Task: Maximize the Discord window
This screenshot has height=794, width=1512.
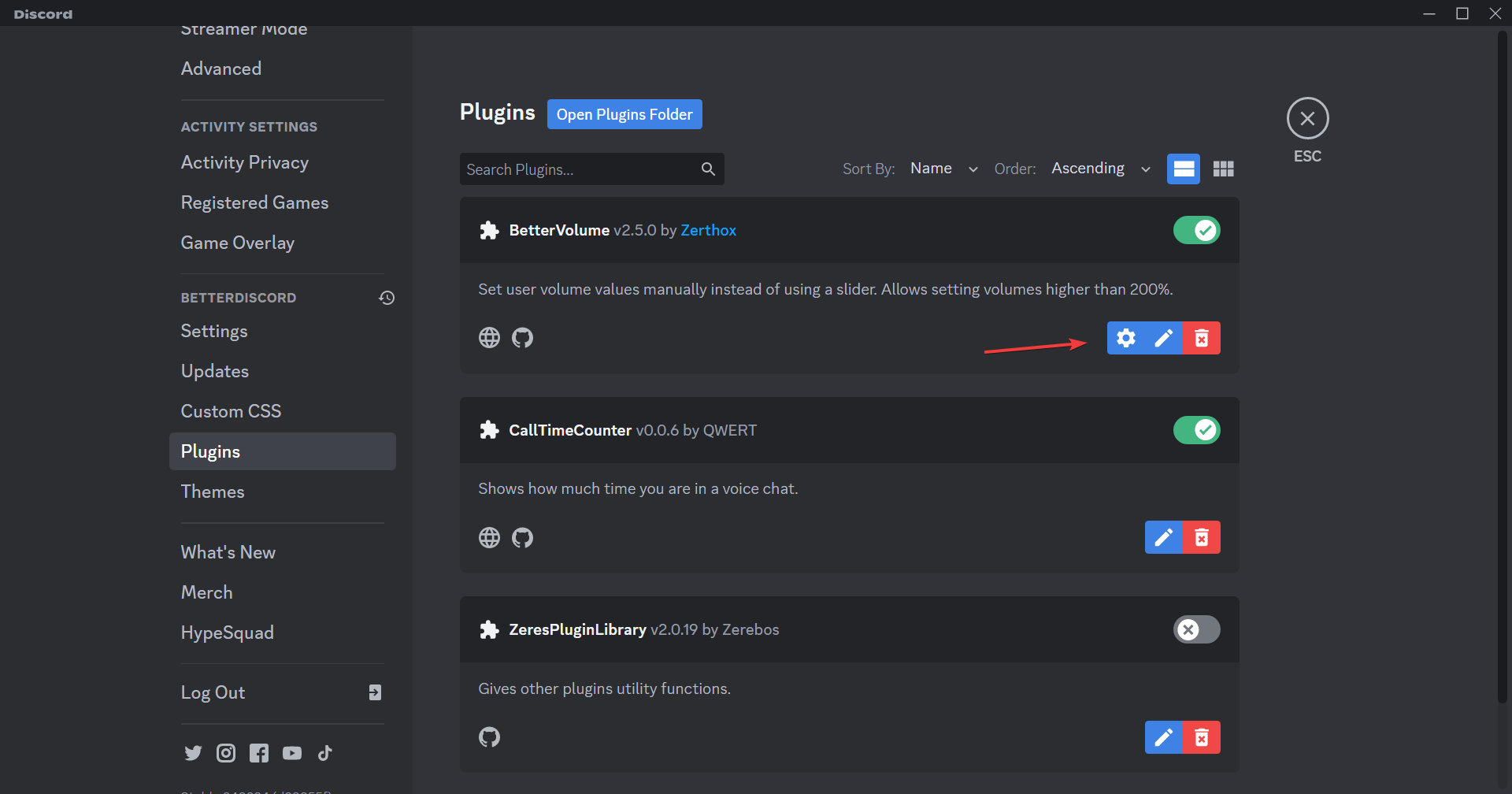Action: pos(1462,13)
